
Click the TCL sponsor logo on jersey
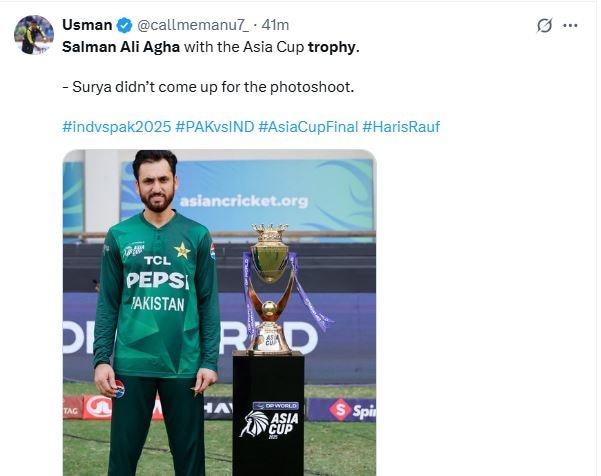(x=156, y=261)
